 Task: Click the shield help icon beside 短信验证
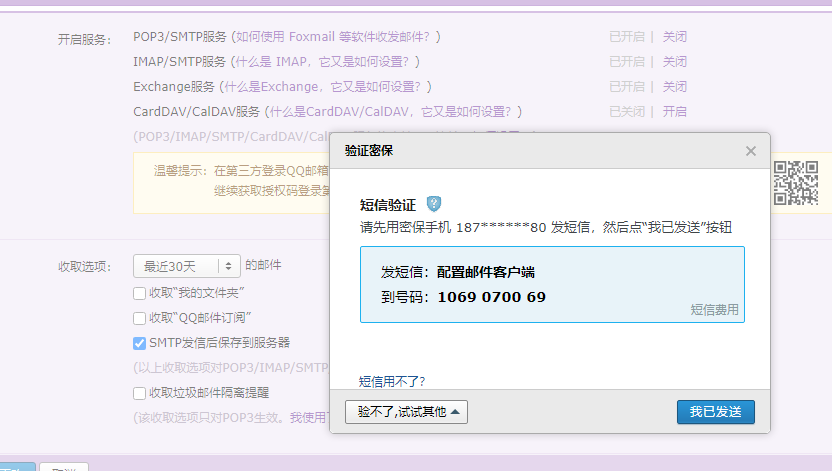[x=434, y=204]
